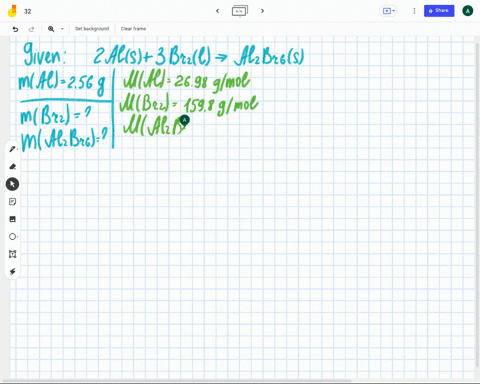Click Clear frame
The image size is (480, 384).
[x=133, y=29]
